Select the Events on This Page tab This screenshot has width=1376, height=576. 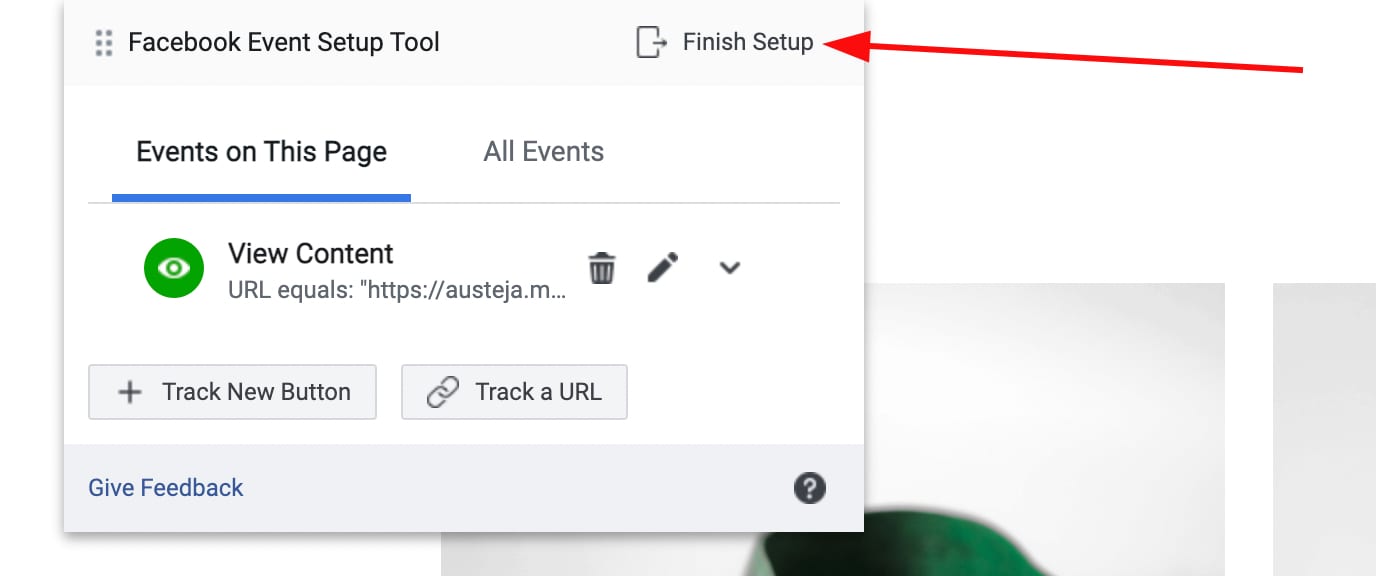point(261,151)
